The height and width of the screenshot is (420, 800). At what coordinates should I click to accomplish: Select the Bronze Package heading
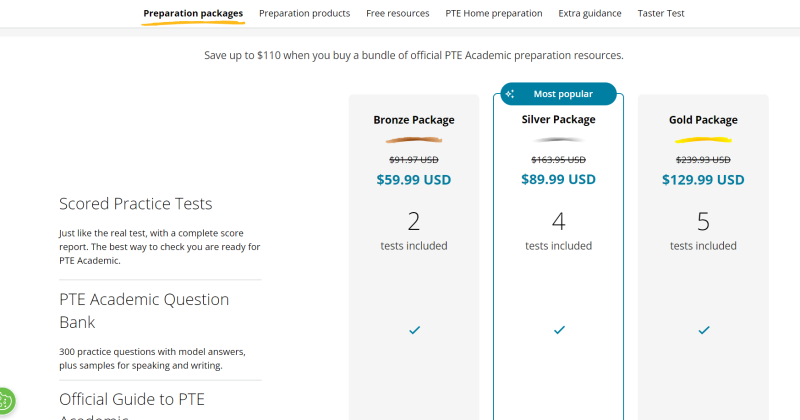coord(414,120)
